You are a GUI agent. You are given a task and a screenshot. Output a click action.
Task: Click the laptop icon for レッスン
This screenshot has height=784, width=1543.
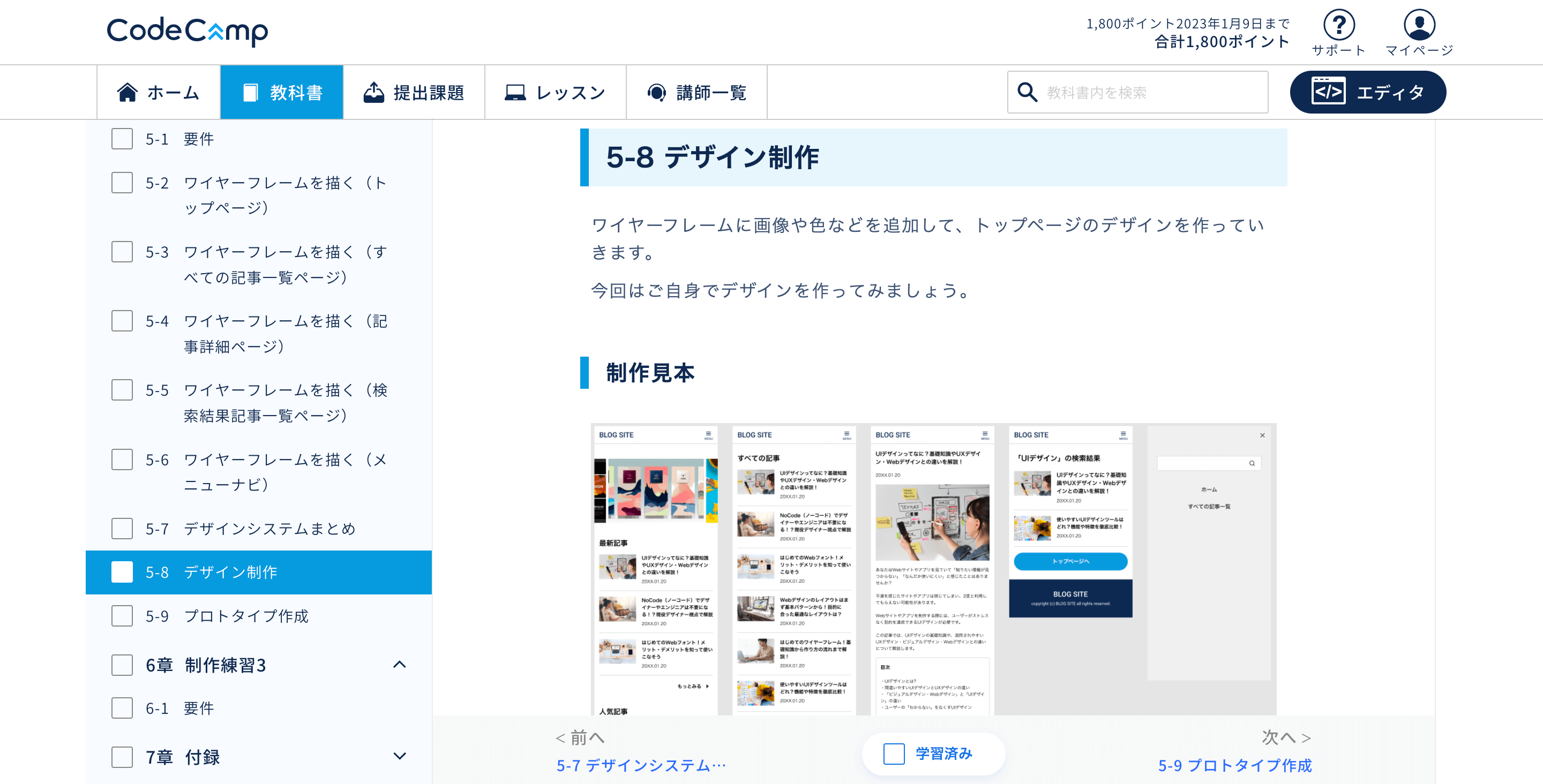coord(514,93)
